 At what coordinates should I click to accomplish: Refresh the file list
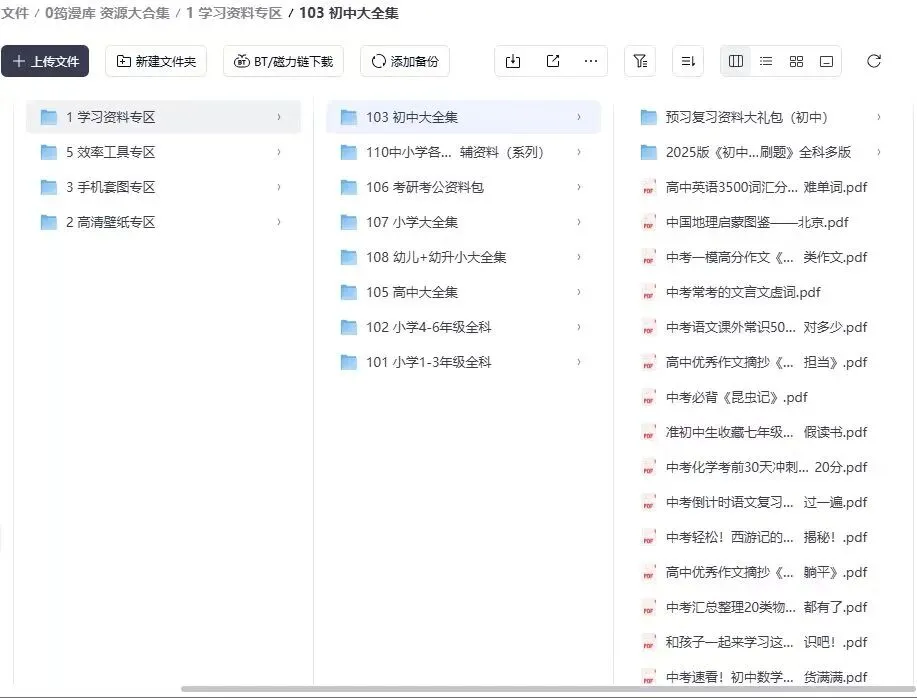point(874,61)
